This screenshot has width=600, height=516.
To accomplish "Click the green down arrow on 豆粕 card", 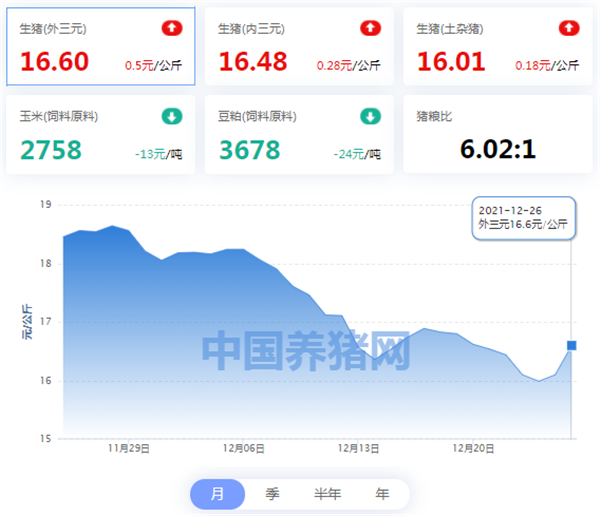I will pos(370,116).
